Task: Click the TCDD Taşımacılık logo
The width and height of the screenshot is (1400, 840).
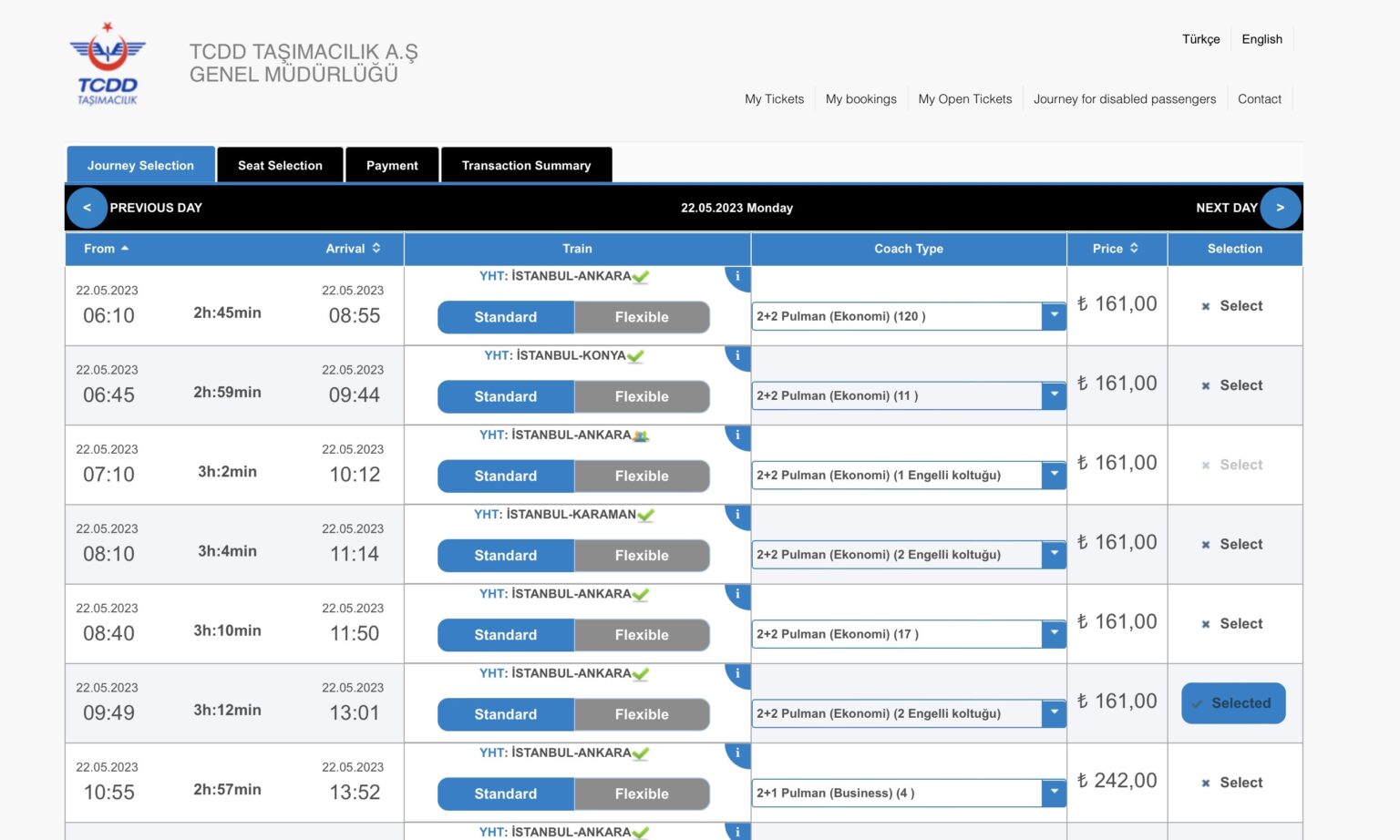Action: coord(108,64)
